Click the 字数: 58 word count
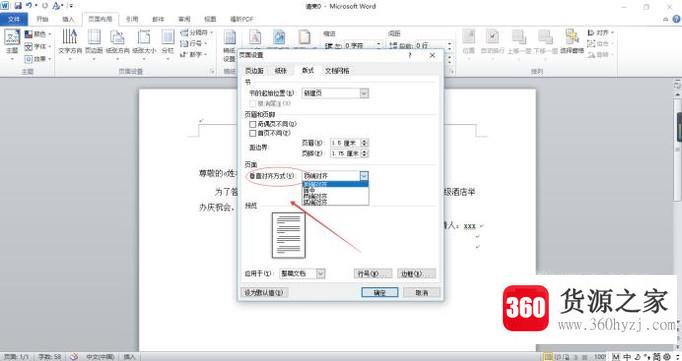Viewport: 682px width, 361px height. pos(50,357)
